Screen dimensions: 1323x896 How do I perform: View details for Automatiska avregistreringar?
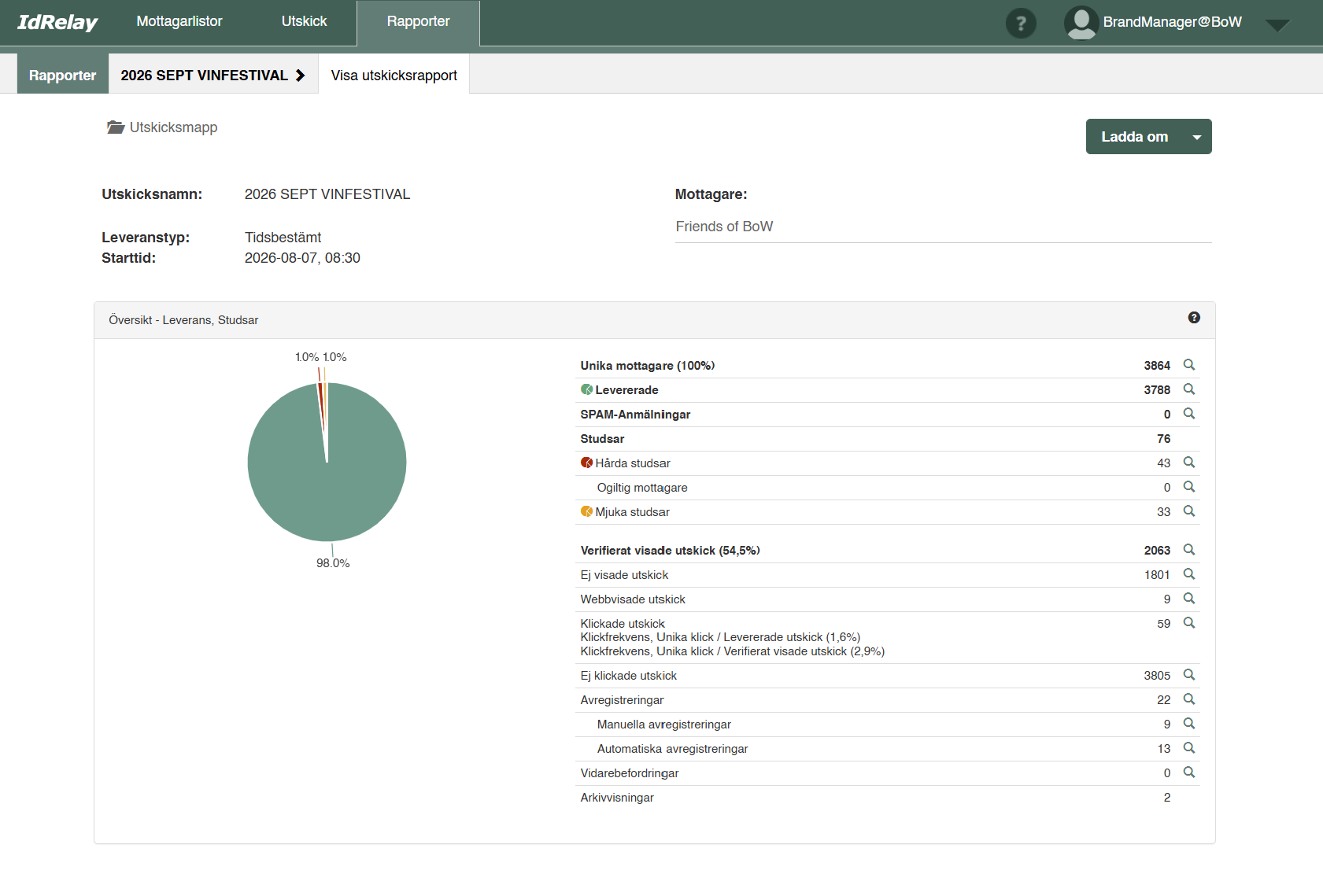(1189, 748)
